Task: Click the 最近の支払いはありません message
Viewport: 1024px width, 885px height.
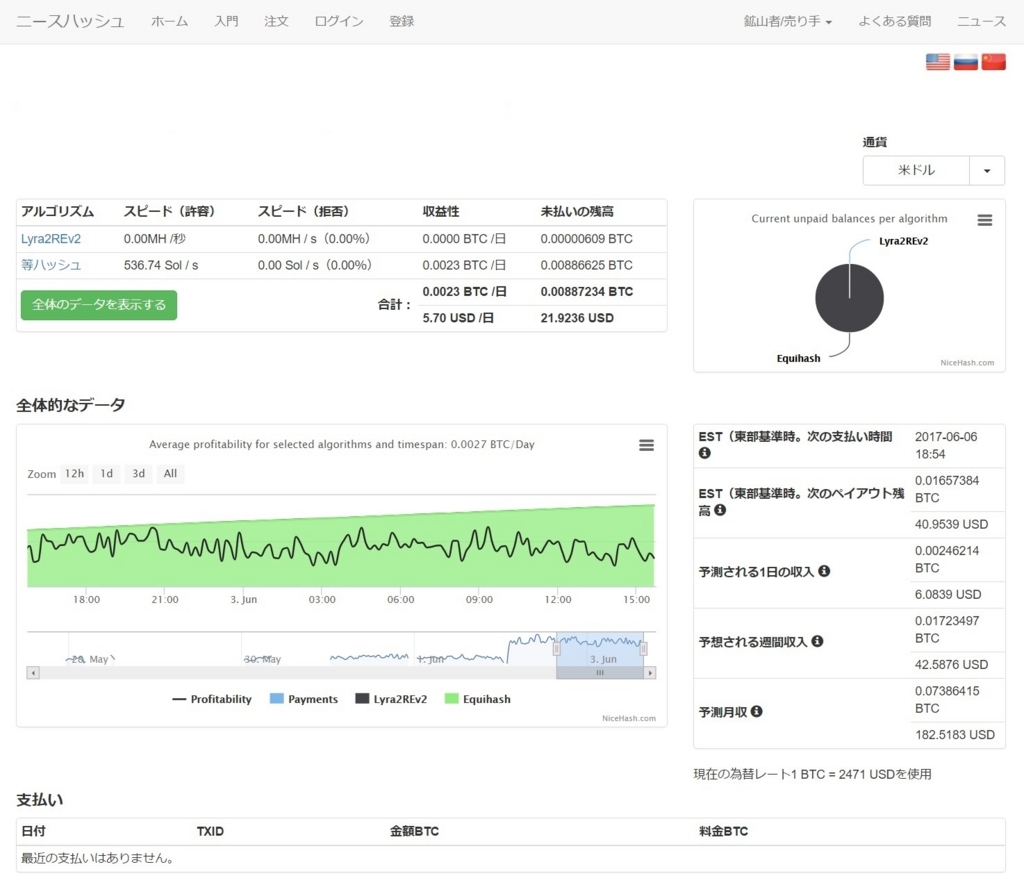Action: point(97,858)
